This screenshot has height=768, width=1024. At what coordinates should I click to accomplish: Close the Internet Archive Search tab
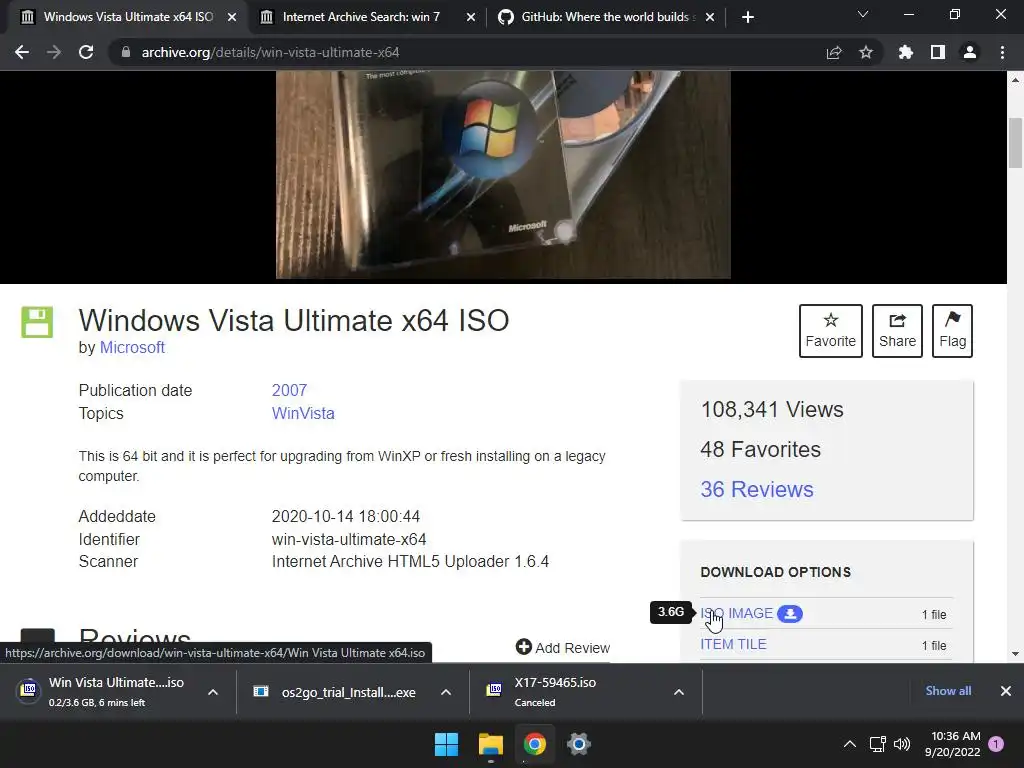pyautogui.click(x=471, y=17)
